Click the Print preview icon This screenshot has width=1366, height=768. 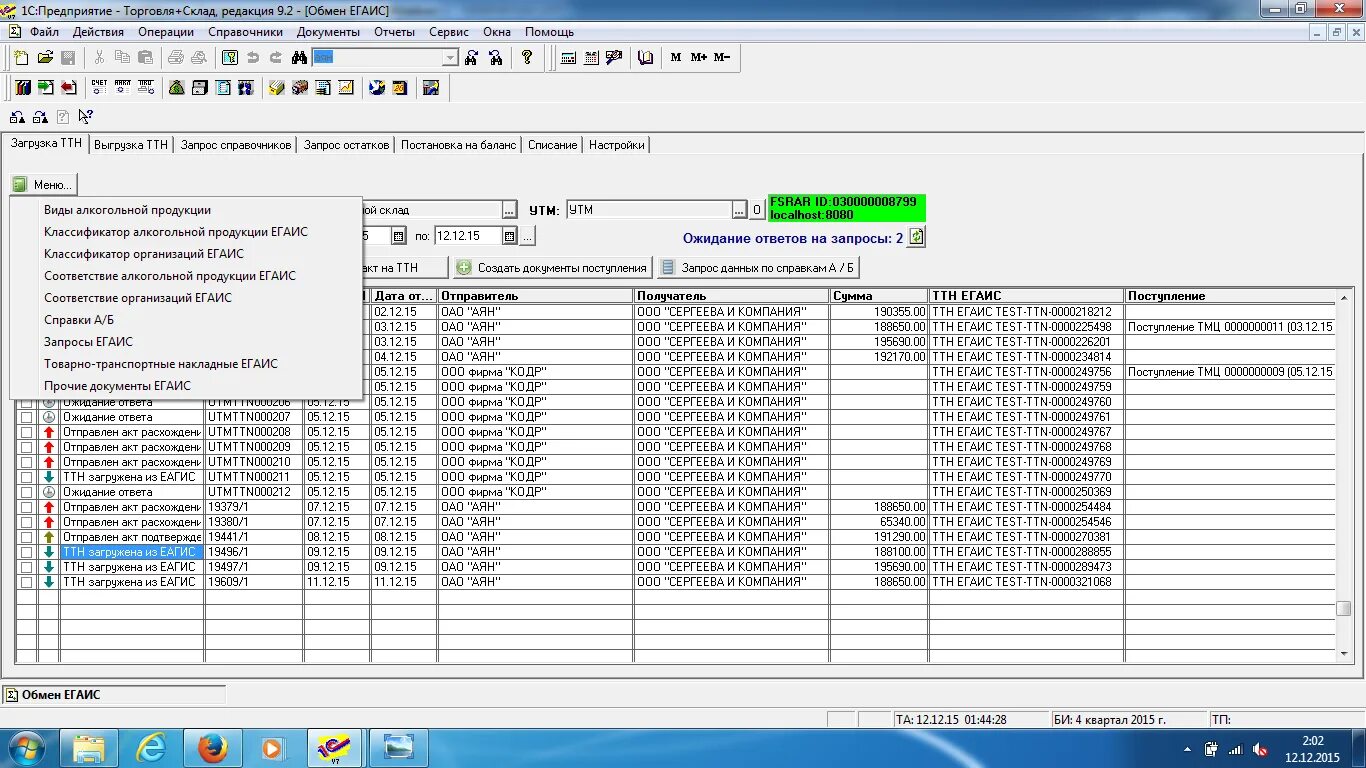[x=199, y=58]
